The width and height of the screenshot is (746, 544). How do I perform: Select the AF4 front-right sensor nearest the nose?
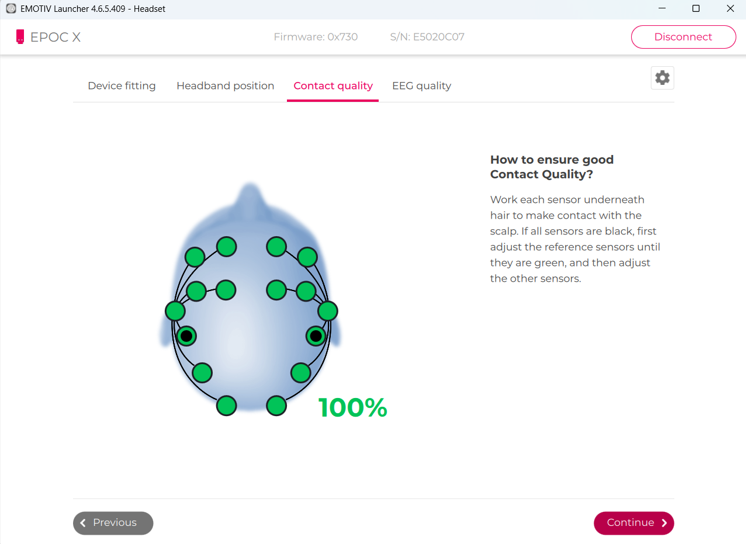[276, 247]
